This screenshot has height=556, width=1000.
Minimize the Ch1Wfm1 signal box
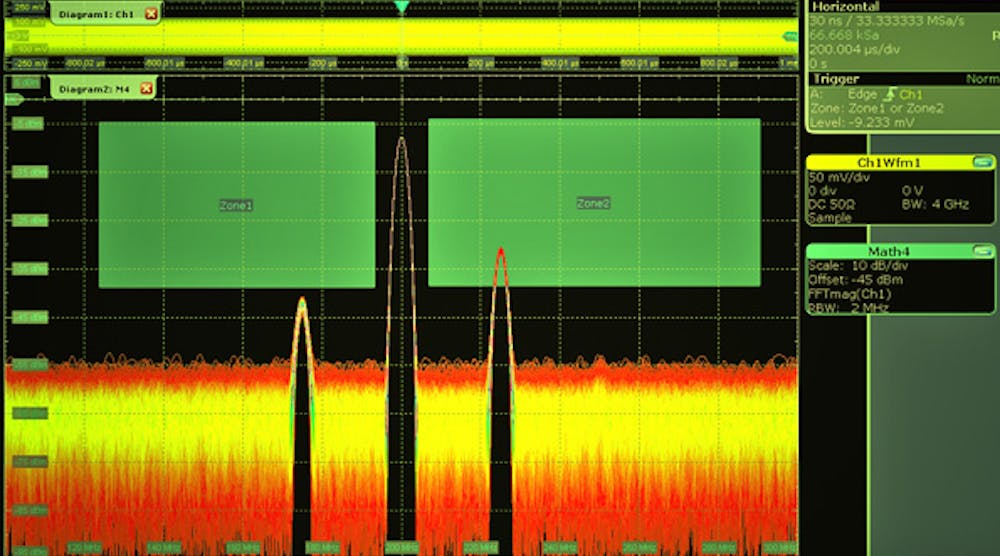[x=982, y=162]
